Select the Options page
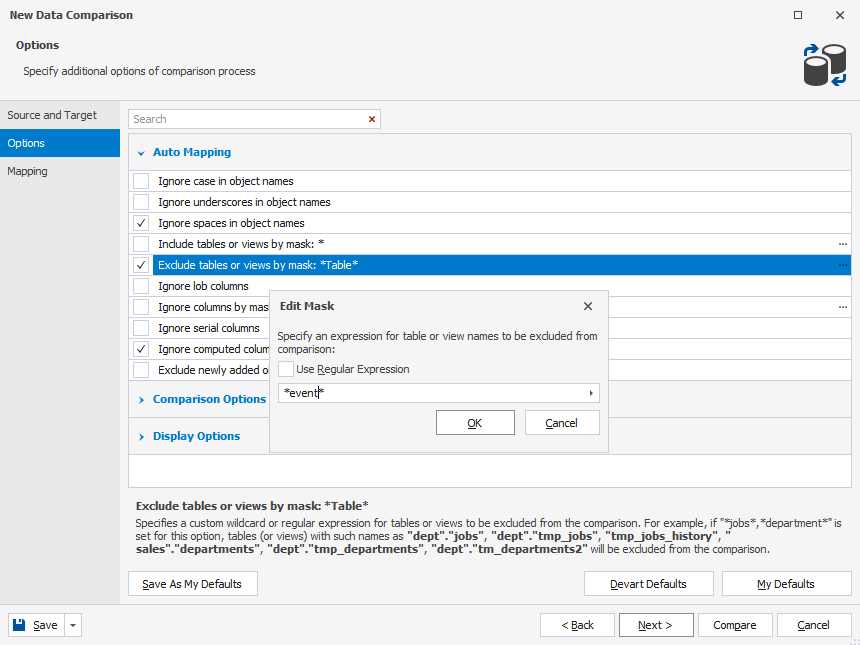The image size is (860, 645). coord(60,143)
